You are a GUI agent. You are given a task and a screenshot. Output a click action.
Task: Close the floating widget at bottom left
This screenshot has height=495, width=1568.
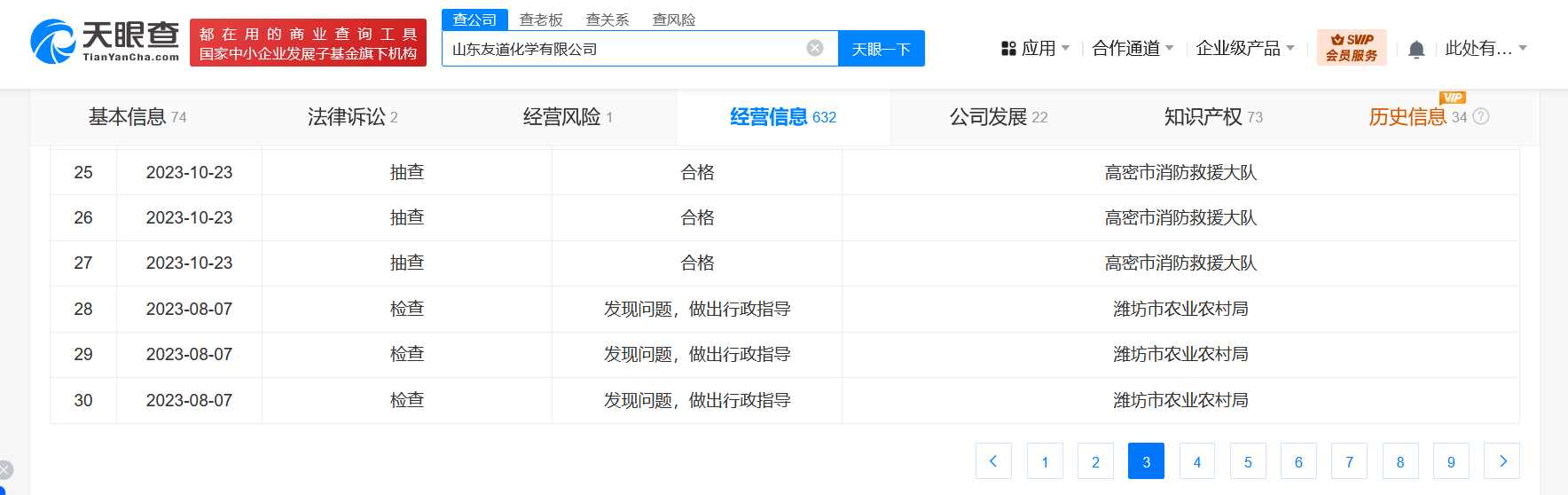click(5, 469)
